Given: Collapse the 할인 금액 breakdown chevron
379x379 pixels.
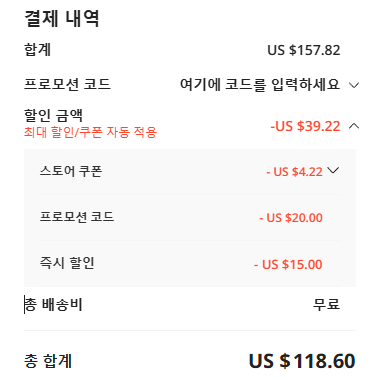Looking at the screenshot, I should click(x=354, y=126).
